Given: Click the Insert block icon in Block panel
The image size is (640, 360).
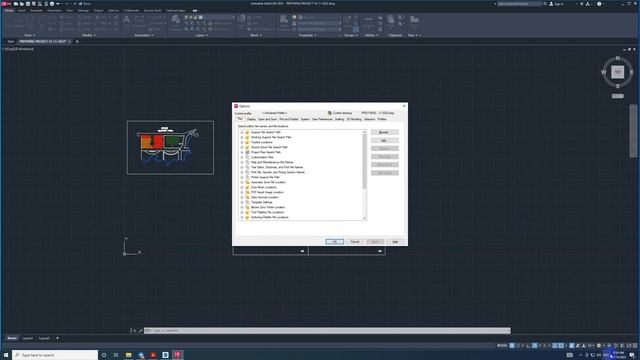Looking at the screenshot, I should tap(241, 19).
